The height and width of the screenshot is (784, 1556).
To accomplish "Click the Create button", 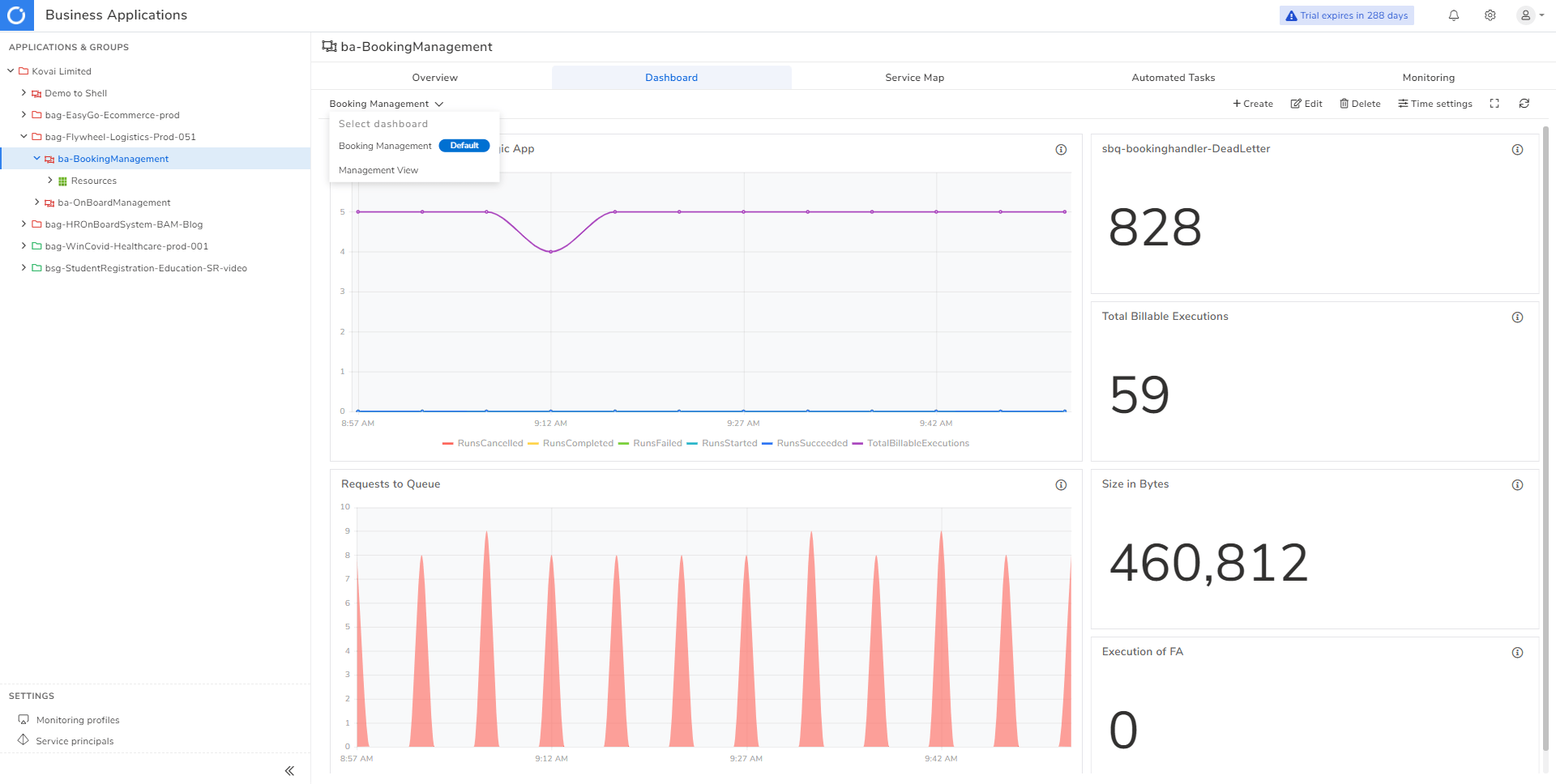I will [x=1252, y=104].
